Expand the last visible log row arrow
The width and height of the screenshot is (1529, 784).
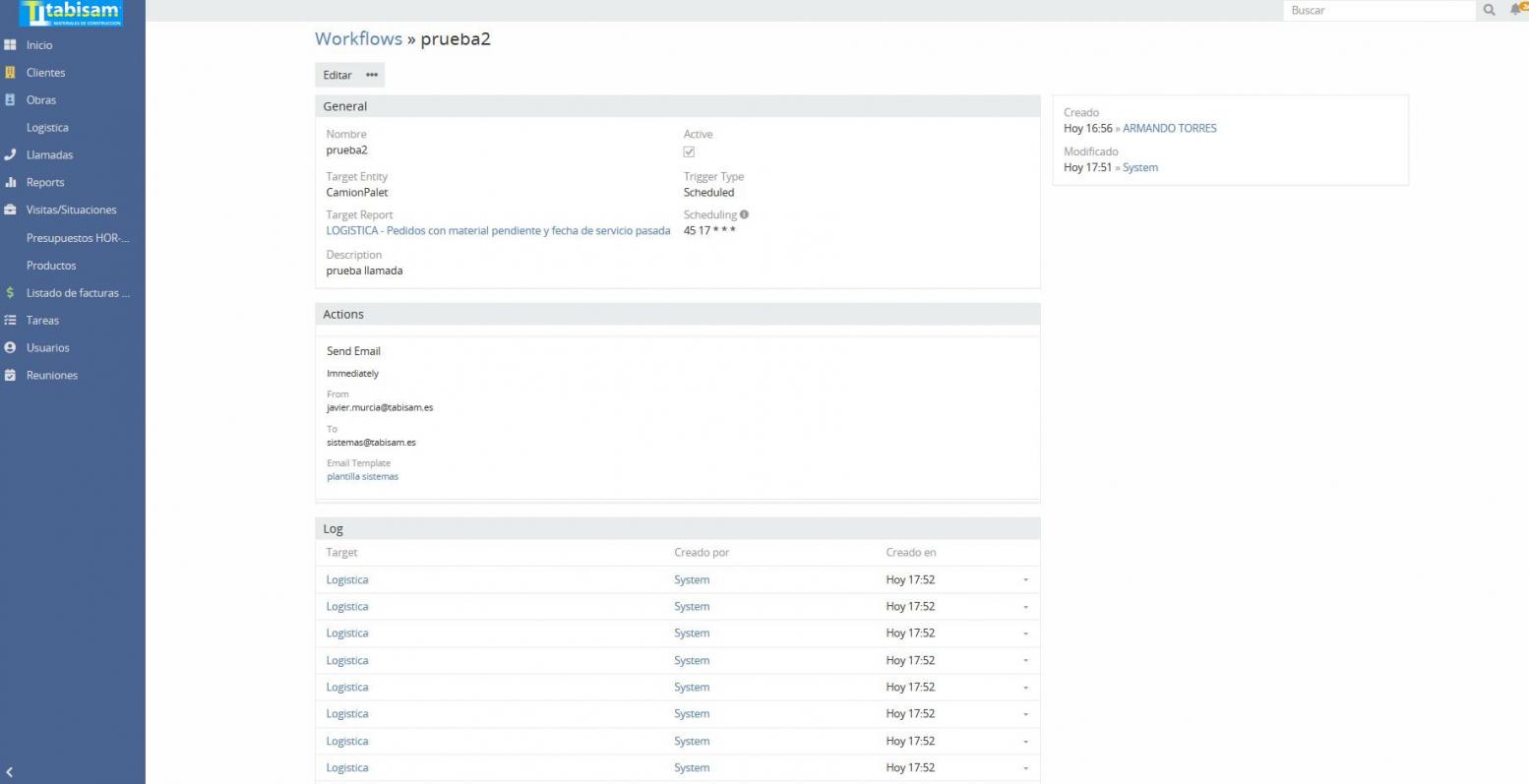pos(1025,768)
